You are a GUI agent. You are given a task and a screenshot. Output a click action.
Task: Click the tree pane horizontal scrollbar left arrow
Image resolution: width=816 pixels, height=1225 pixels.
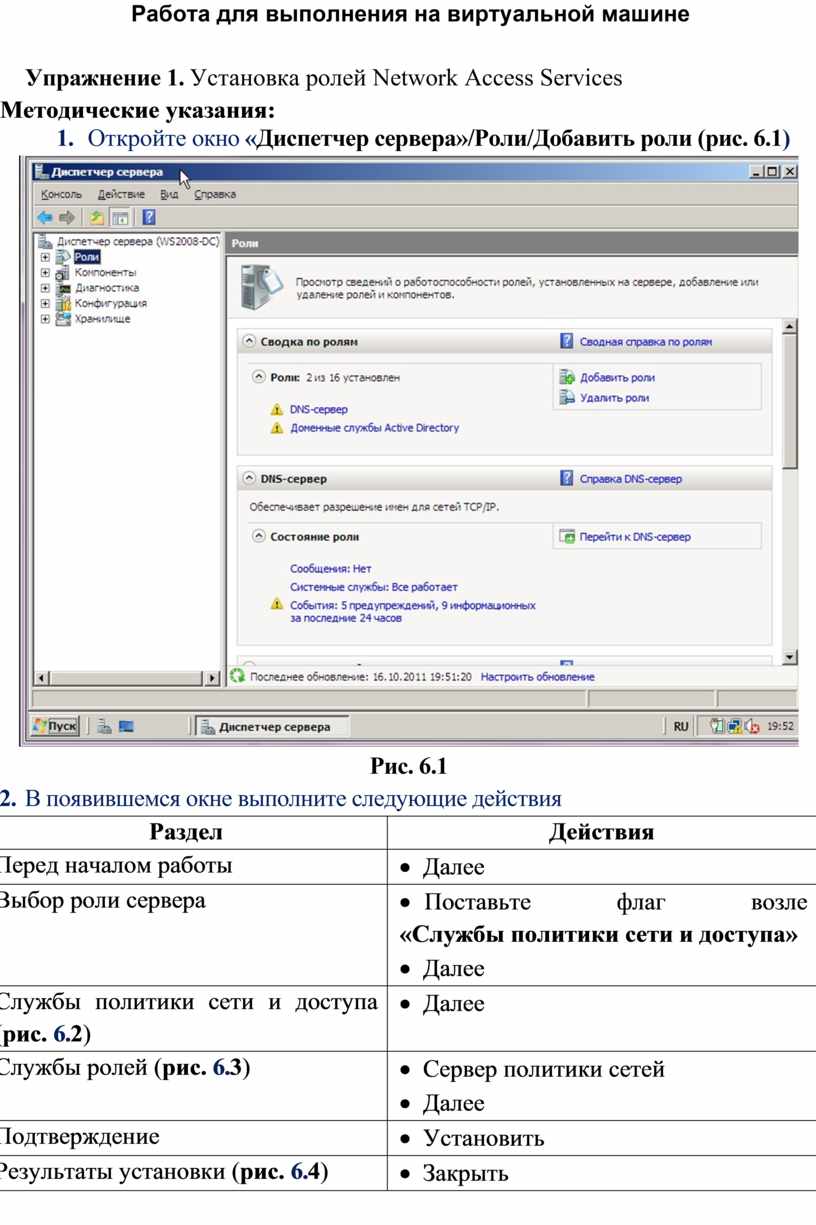click(41, 677)
